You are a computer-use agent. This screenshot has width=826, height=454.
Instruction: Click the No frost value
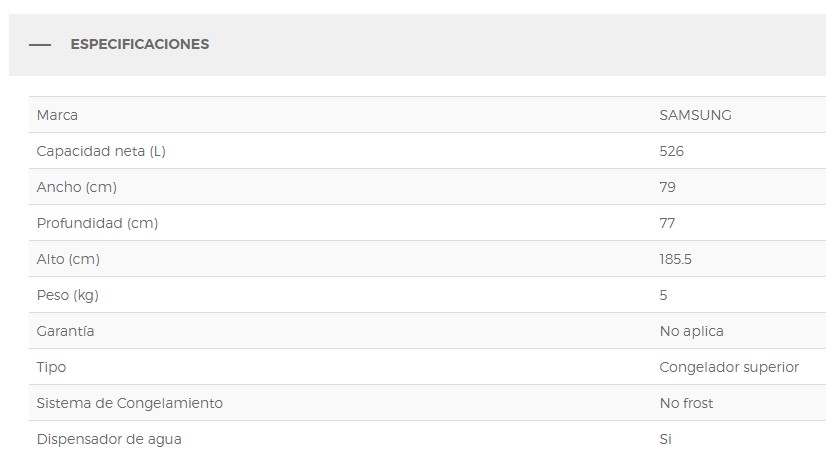[686, 403]
